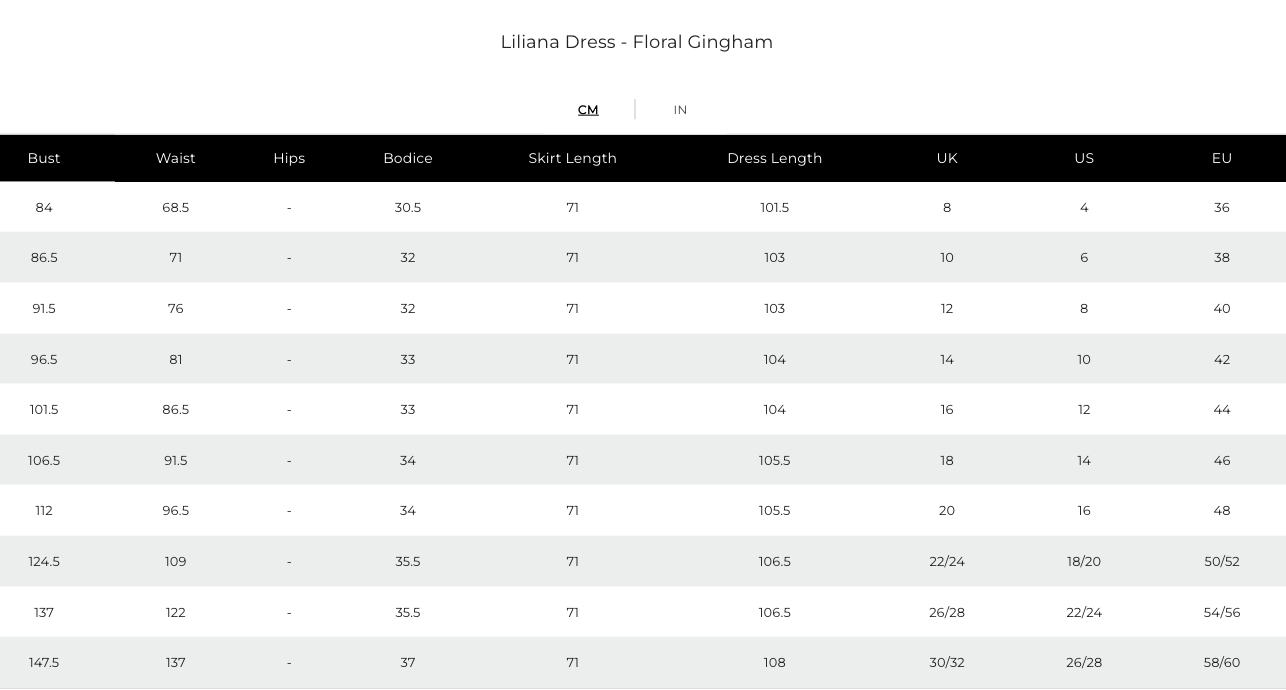The image size is (1286, 690).
Task: Click the US size column header
Action: [1084, 158]
